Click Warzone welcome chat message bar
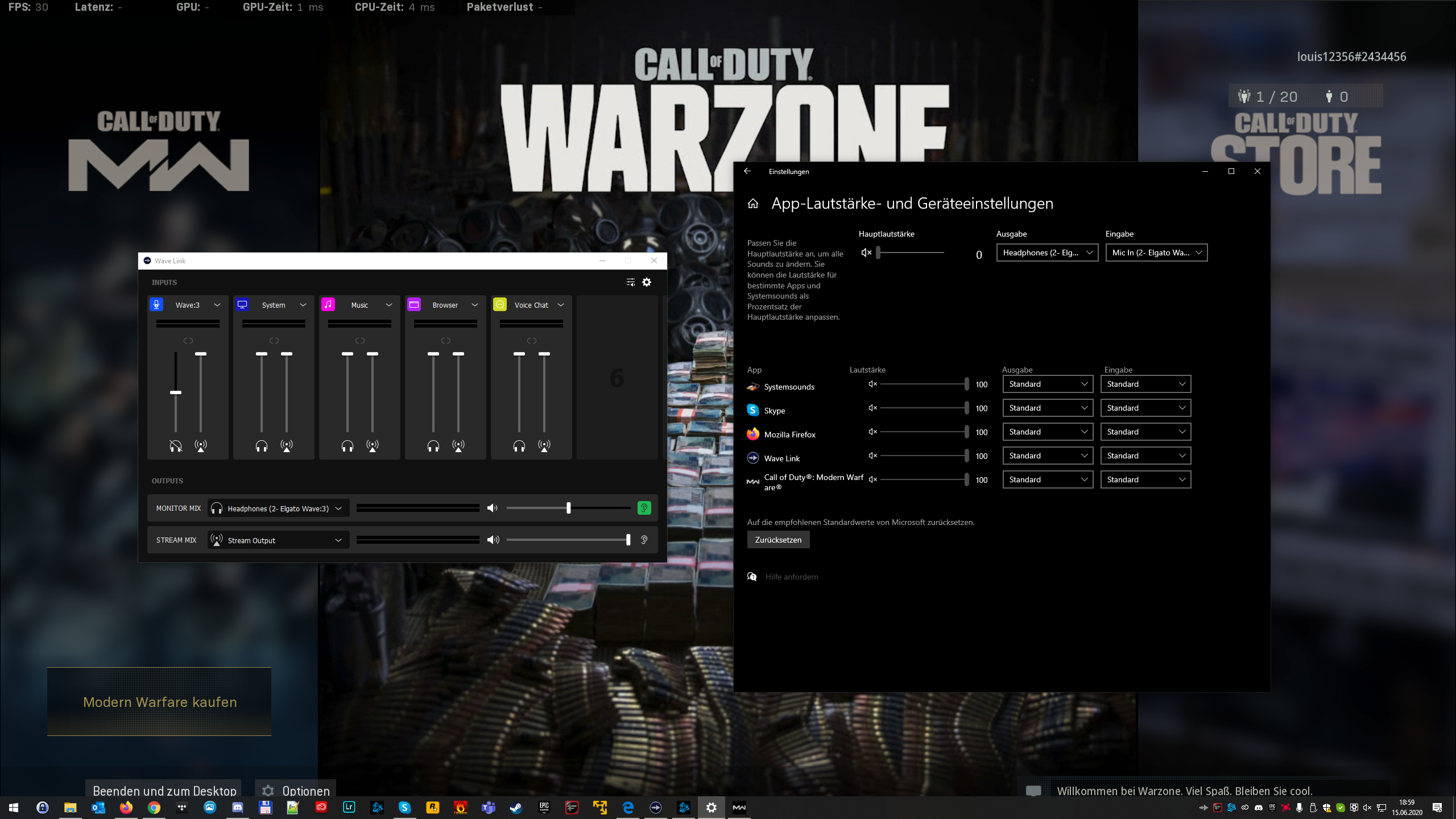Image resolution: width=1456 pixels, height=819 pixels. 1203,791
